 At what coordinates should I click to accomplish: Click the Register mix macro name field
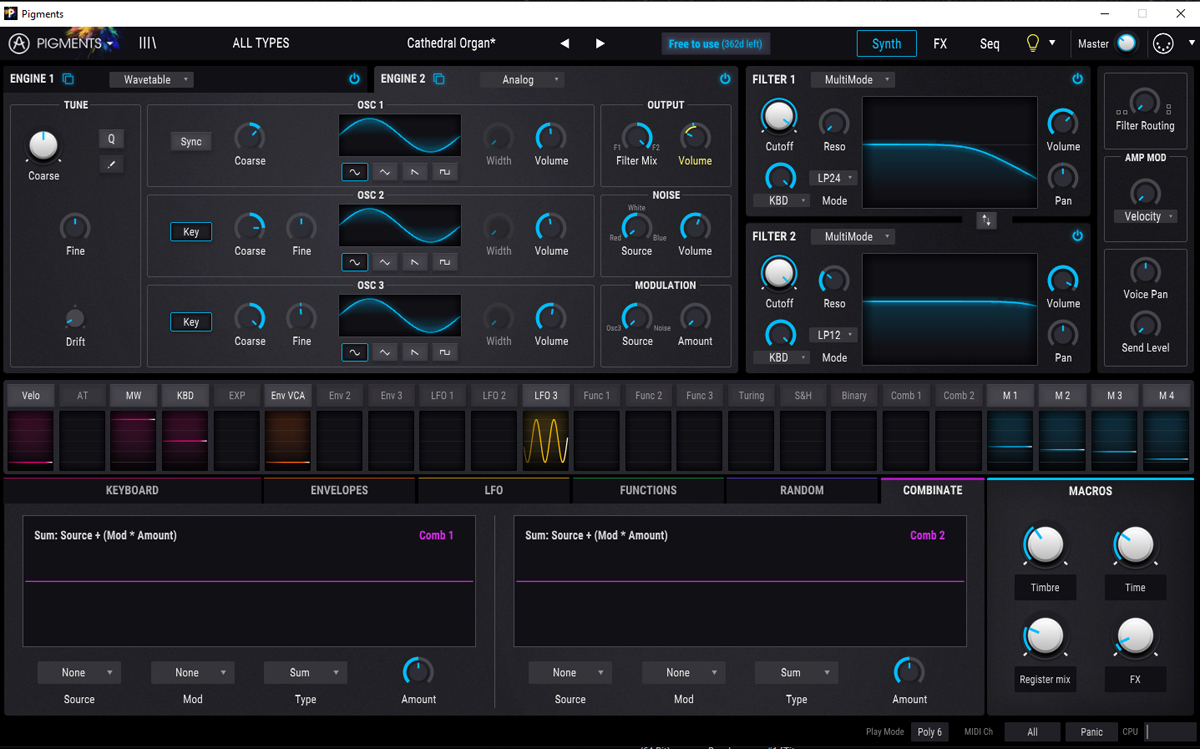point(1045,680)
